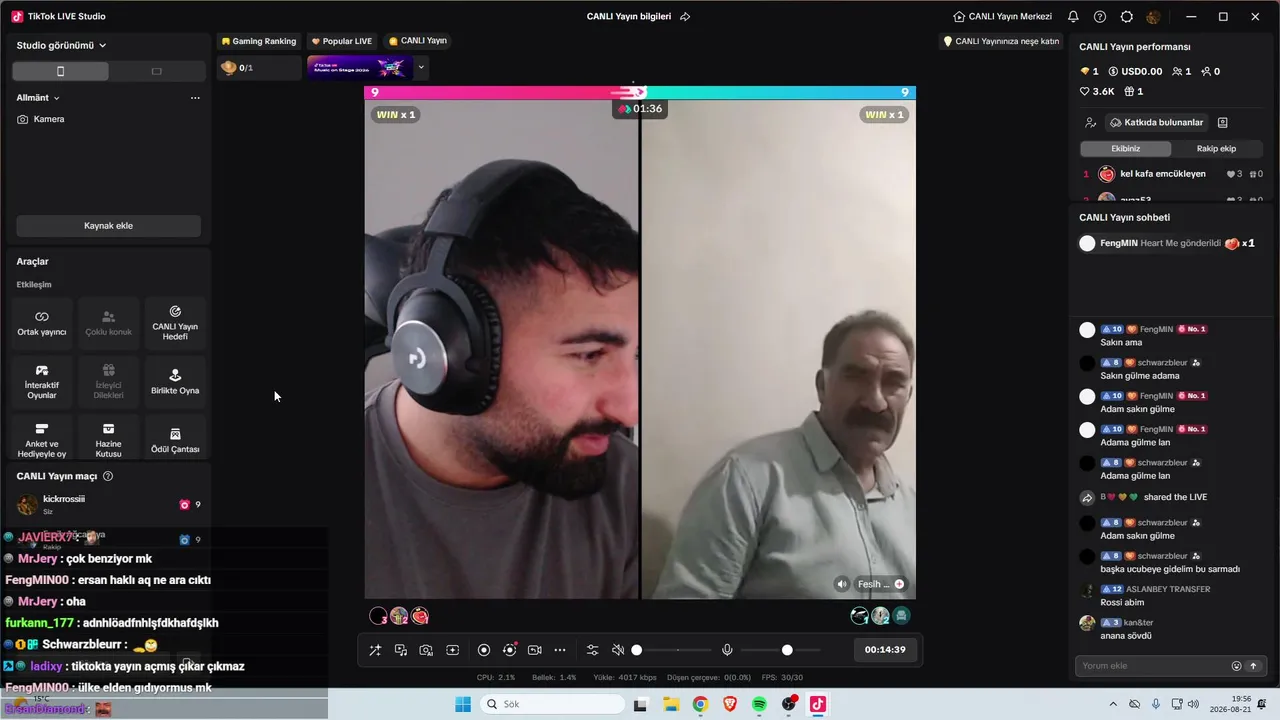This screenshot has width=1280, height=720.
Task: Open the music media icon in control bar
Action: tap(401, 650)
